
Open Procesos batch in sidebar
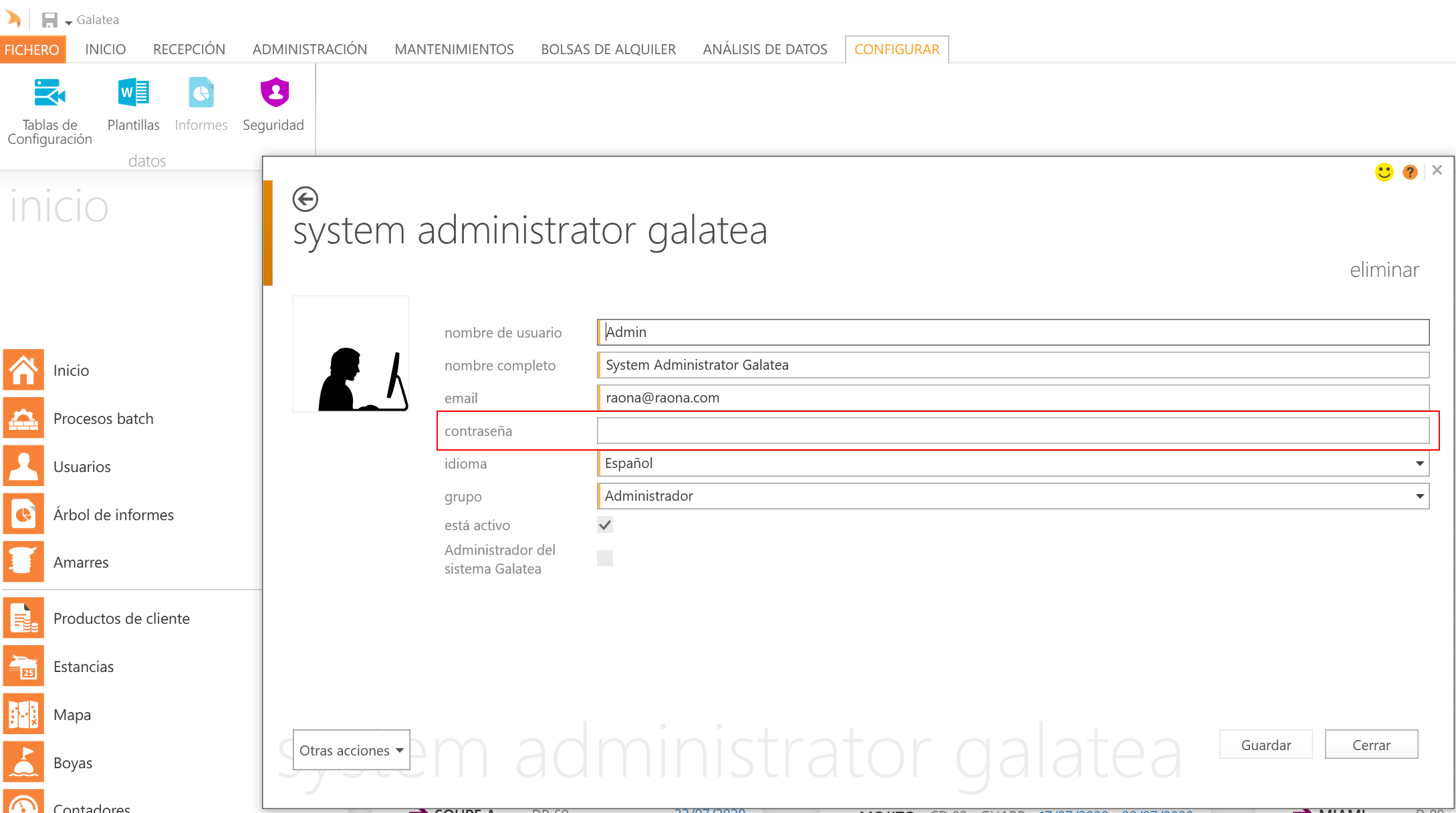coord(103,419)
